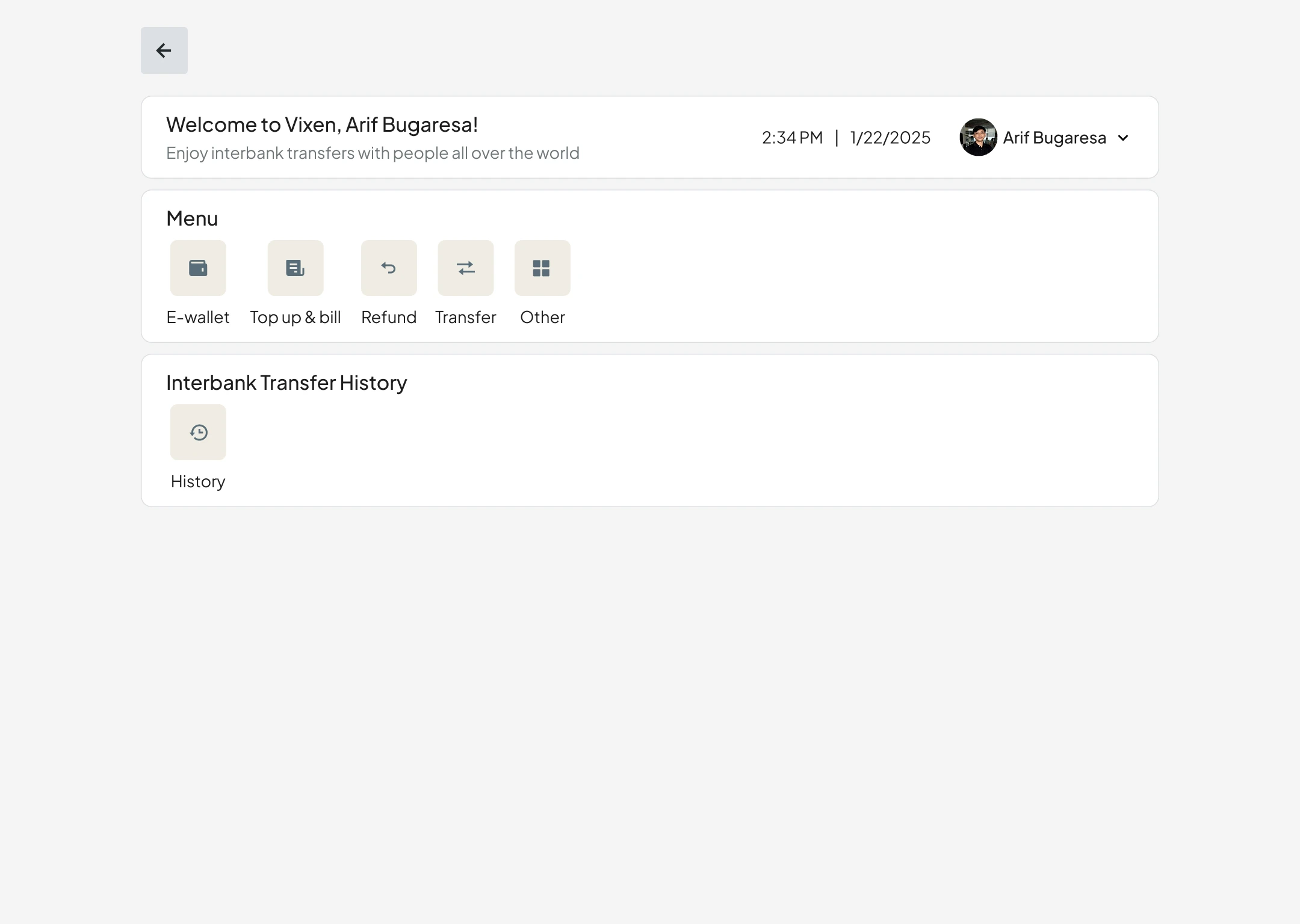Click the E-wallet label
This screenshot has width=1300, height=924.
pyautogui.click(x=198, y=318)
